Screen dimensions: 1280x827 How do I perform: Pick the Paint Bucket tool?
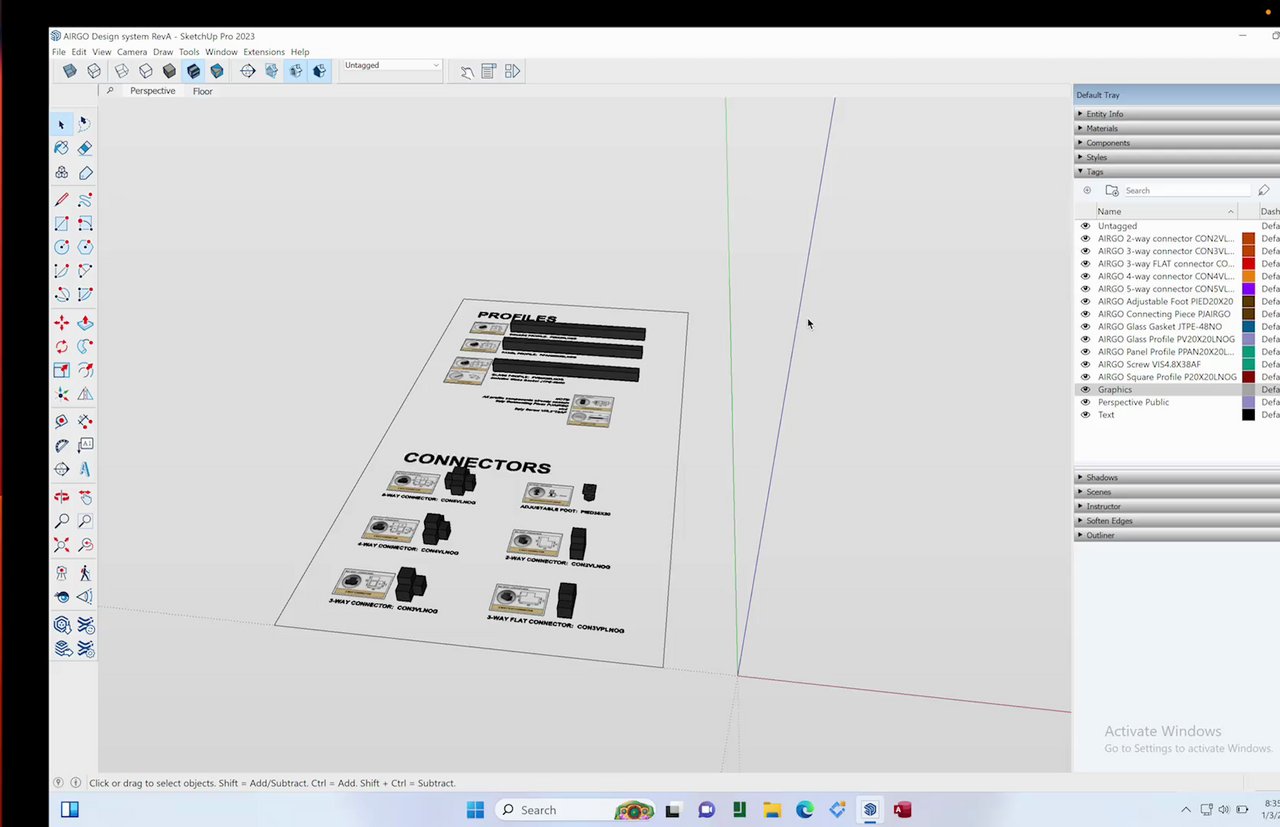61,148
